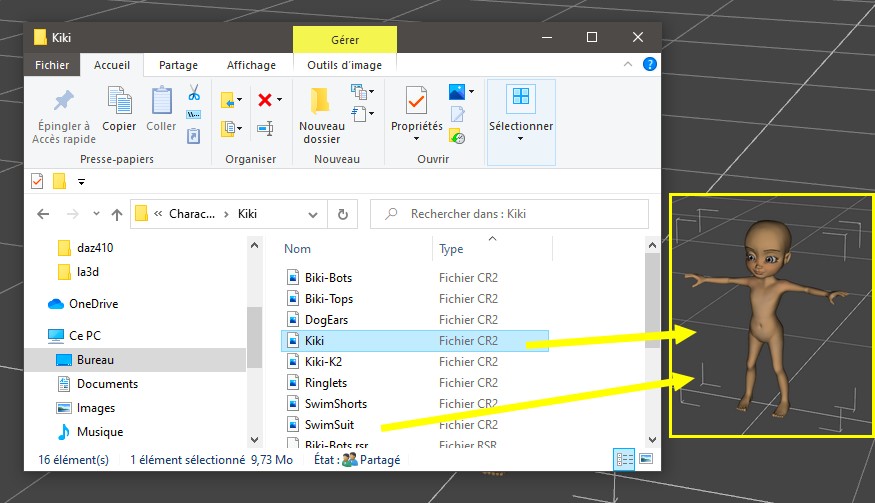Image resolution: width=875 pixels, height=503 pixels.
Task: Open Move to folder icon in Organiser
Action: pos(228,100)
